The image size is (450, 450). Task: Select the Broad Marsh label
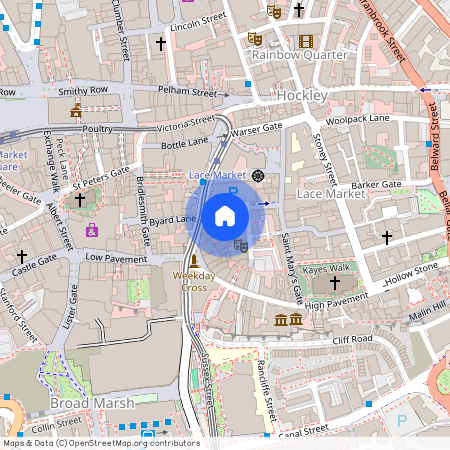pyautogui.click(x=92, y=403)
